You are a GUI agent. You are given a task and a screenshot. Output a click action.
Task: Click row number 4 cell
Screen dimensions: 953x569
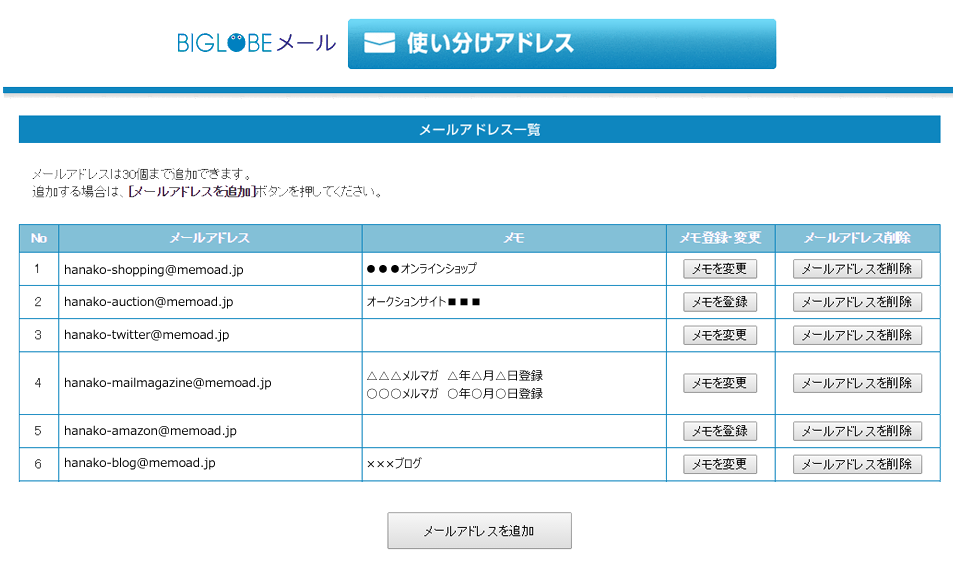click(x=38, y=383)
